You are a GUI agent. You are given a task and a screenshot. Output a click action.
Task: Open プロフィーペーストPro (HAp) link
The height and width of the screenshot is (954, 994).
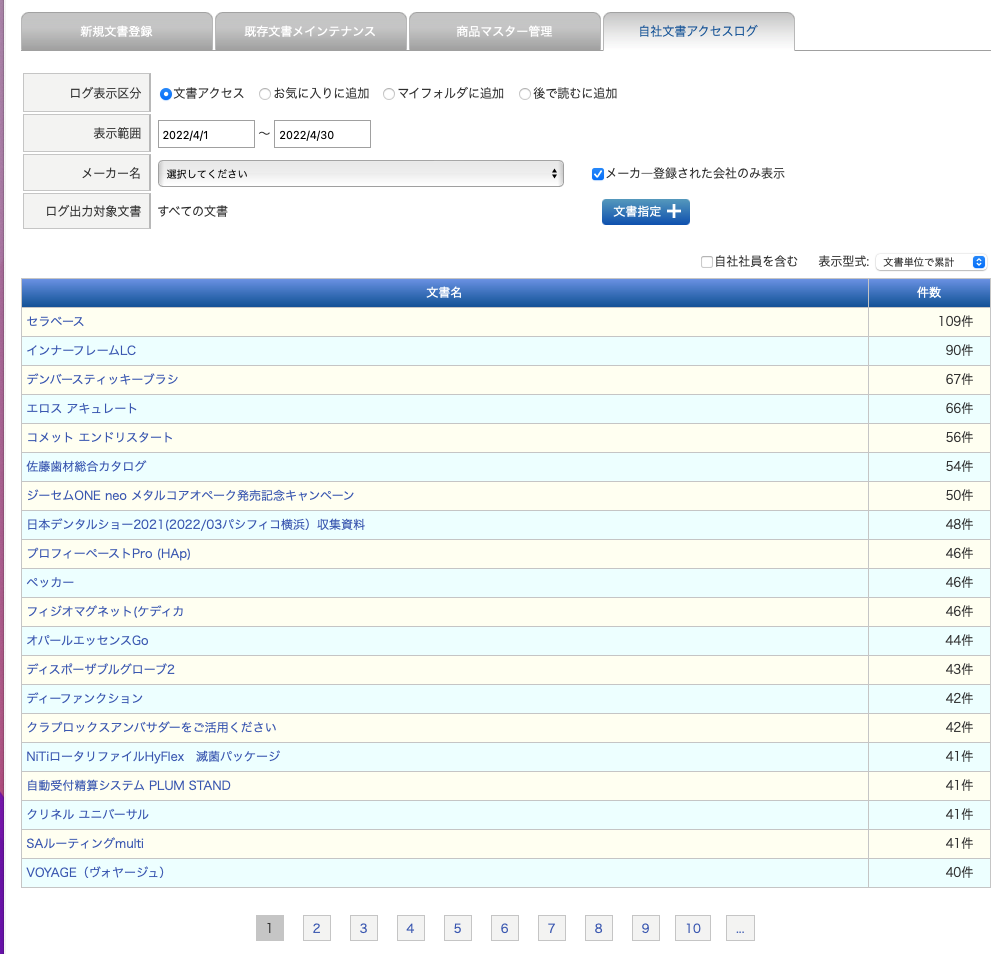tap(108, 553)
